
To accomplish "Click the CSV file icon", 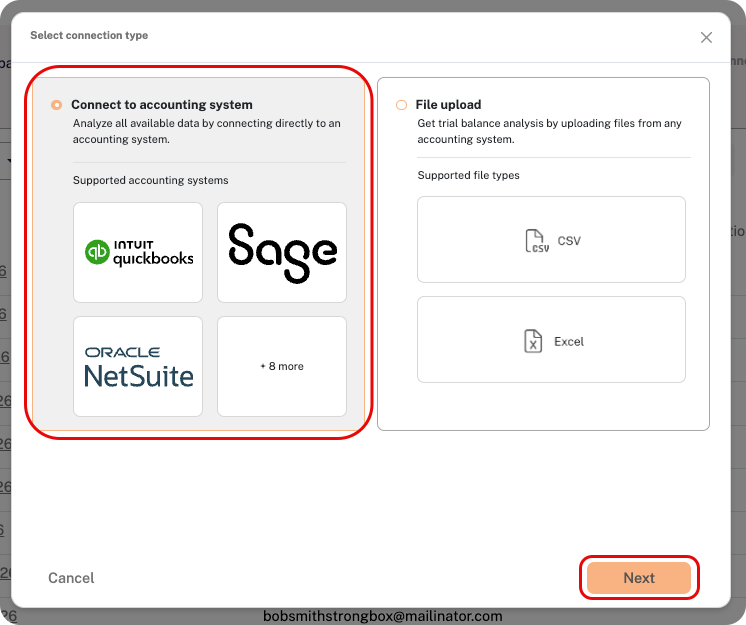I will click(x=537, y=240).
